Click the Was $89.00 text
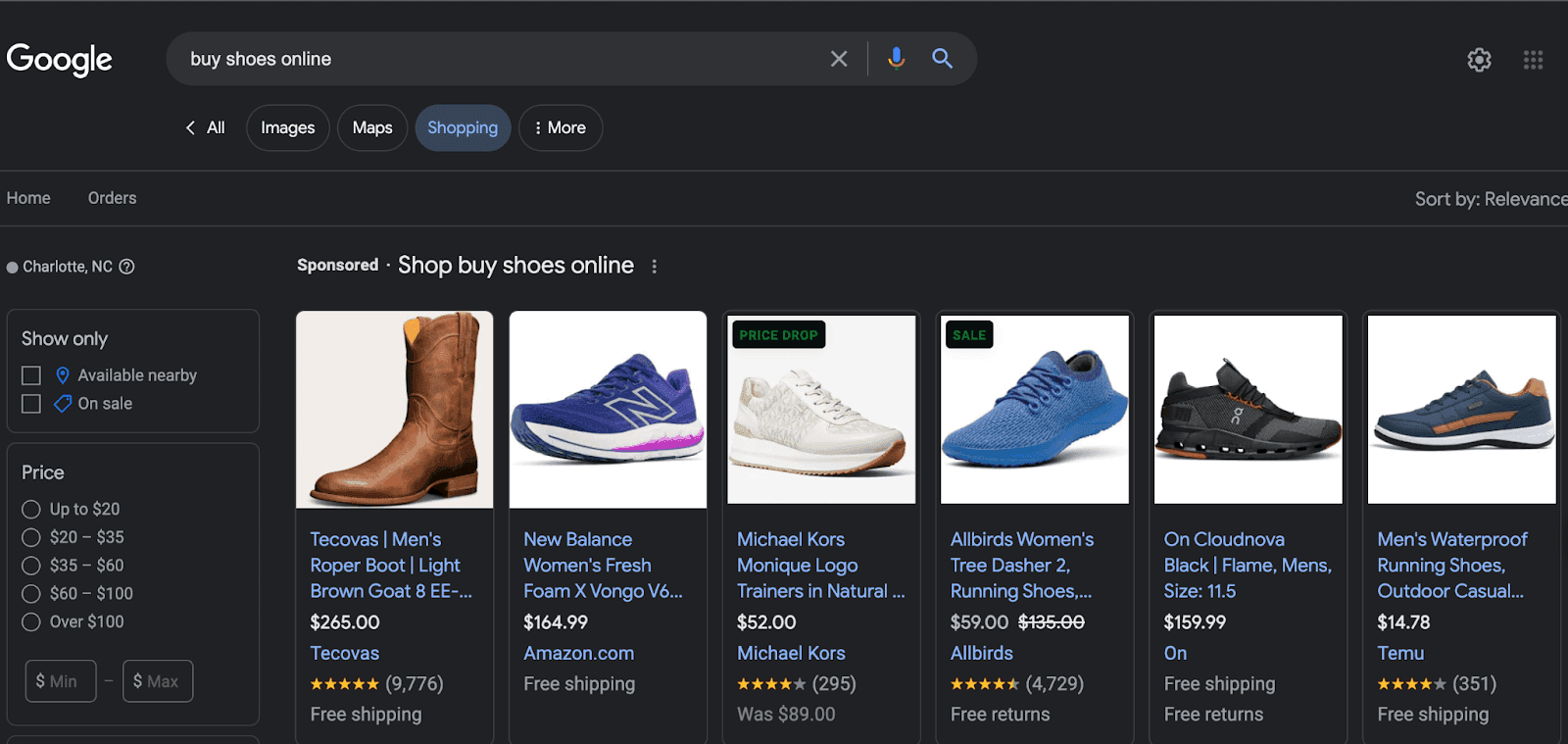The width and height of the screenshot is (1568, 744). click(786, 715)
